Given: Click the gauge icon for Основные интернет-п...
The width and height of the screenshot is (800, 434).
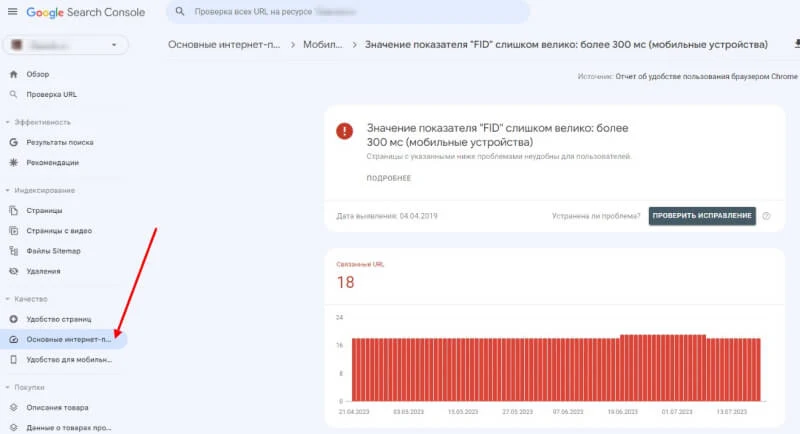Looking at the screenshot, I should pos(13,340).
